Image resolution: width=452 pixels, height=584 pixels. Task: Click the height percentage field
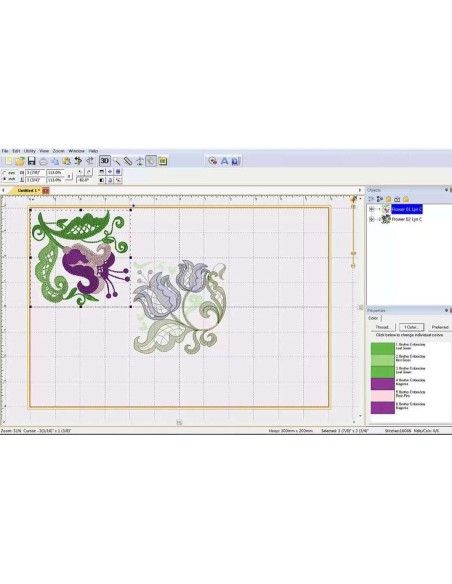coord(55,180)
